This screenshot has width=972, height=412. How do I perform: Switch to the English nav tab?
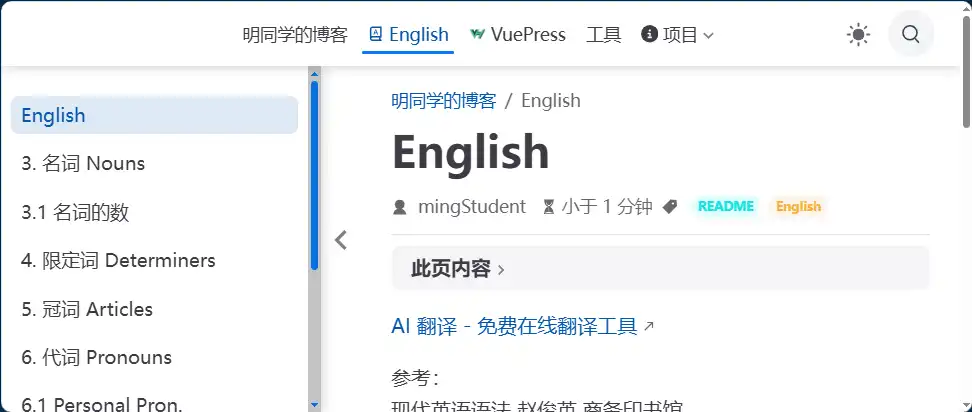point(408,35)
